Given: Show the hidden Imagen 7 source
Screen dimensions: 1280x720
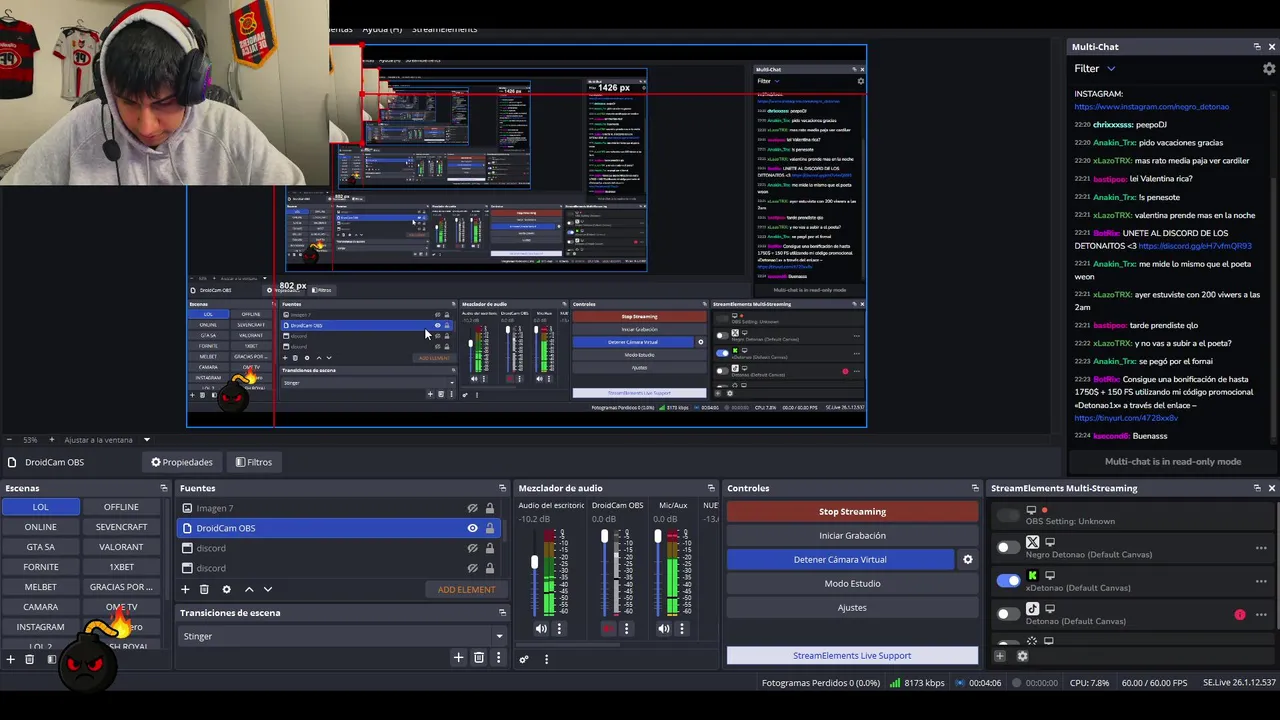Looking at the screenshot, I should [472, 508].
